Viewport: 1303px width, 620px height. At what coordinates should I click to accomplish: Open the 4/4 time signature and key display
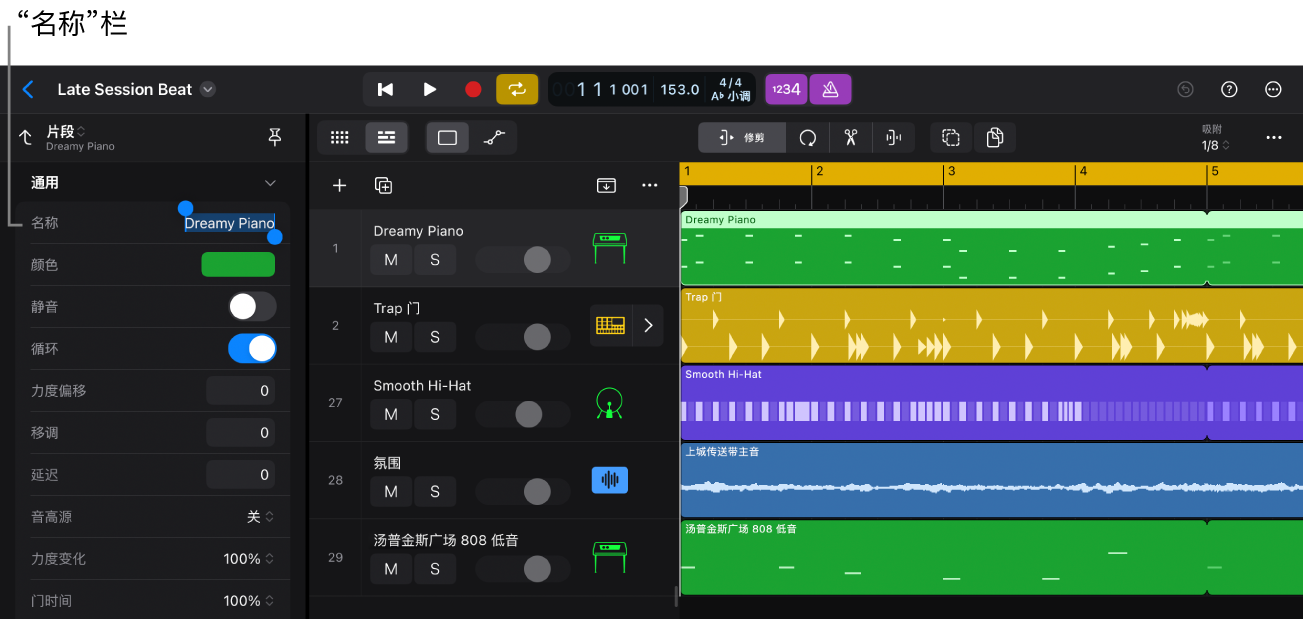point(731,89)
